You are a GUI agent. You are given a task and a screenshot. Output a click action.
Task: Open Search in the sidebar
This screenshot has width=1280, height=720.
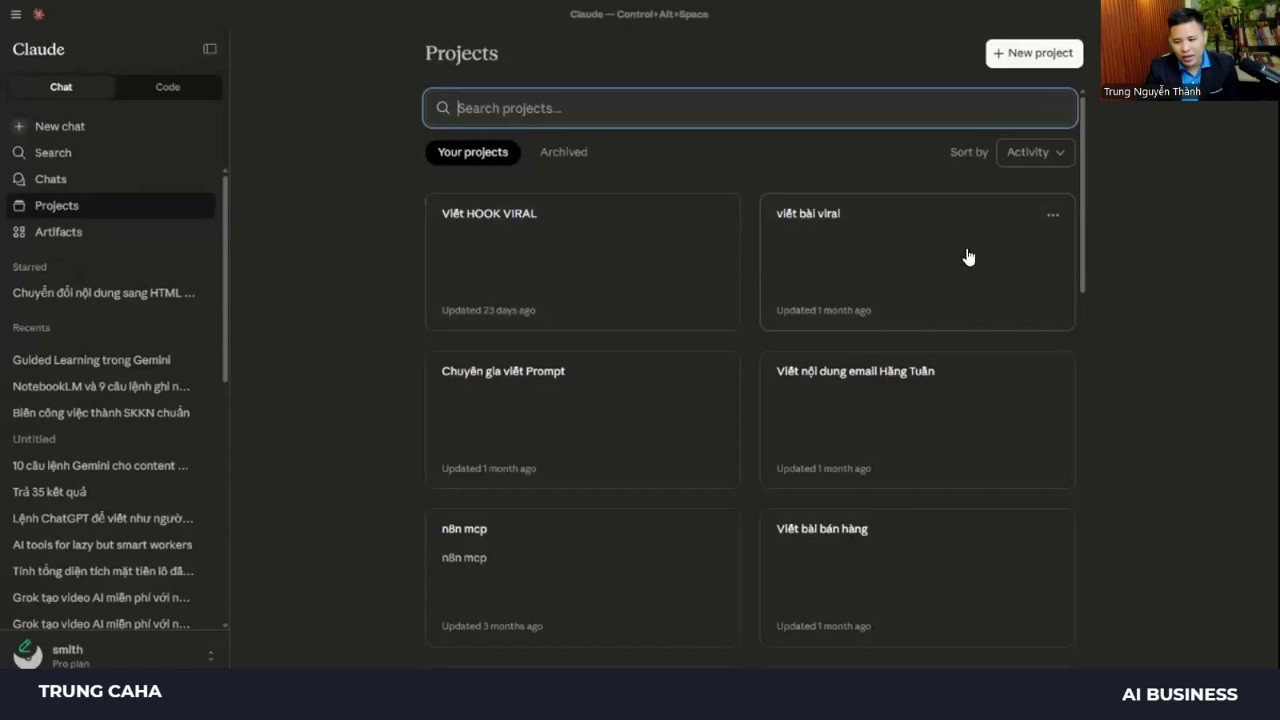click(110, 153)
